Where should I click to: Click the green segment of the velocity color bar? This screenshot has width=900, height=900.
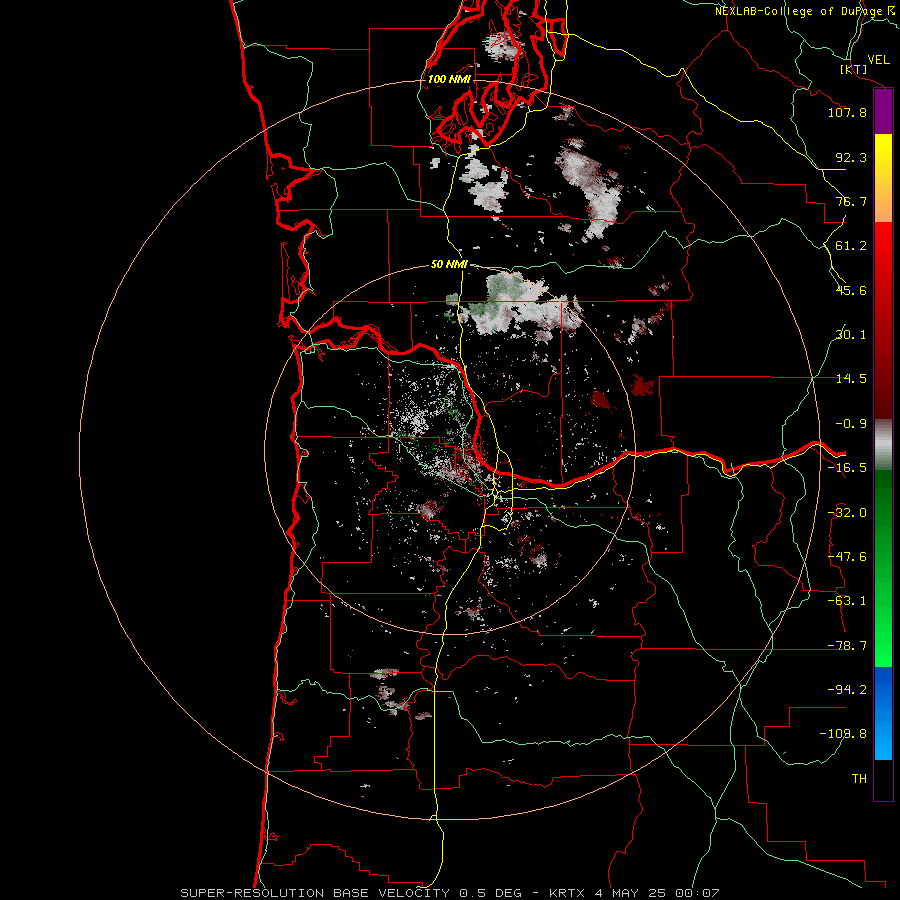pyautogui.click(x=883, y=568)
